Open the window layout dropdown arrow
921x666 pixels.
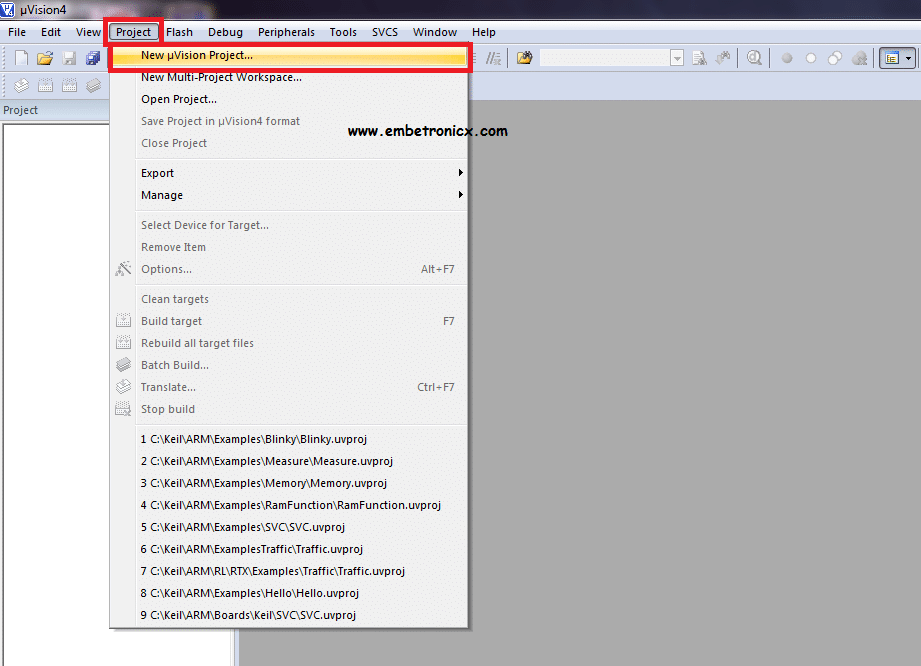click(909, 58)
